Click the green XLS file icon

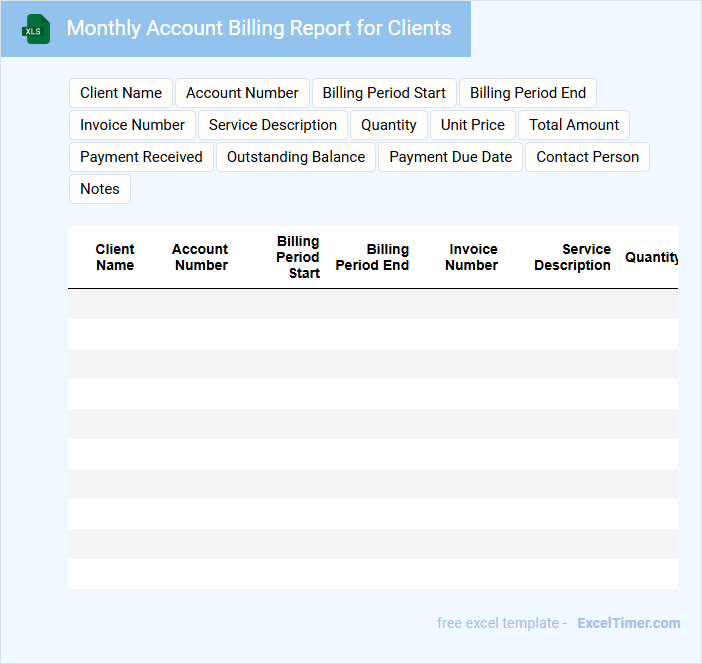coord(36,29)
